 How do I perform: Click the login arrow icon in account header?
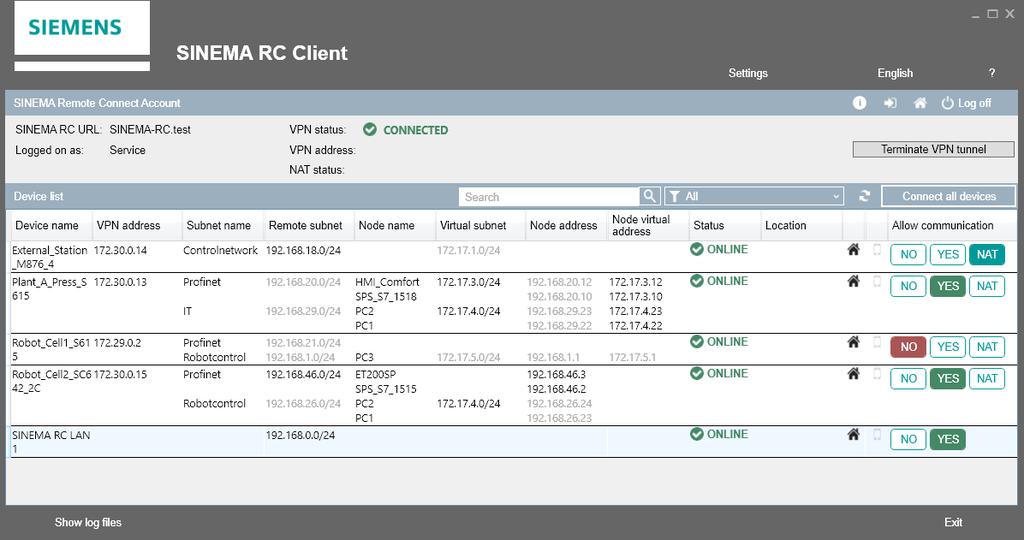pos(889,103)
